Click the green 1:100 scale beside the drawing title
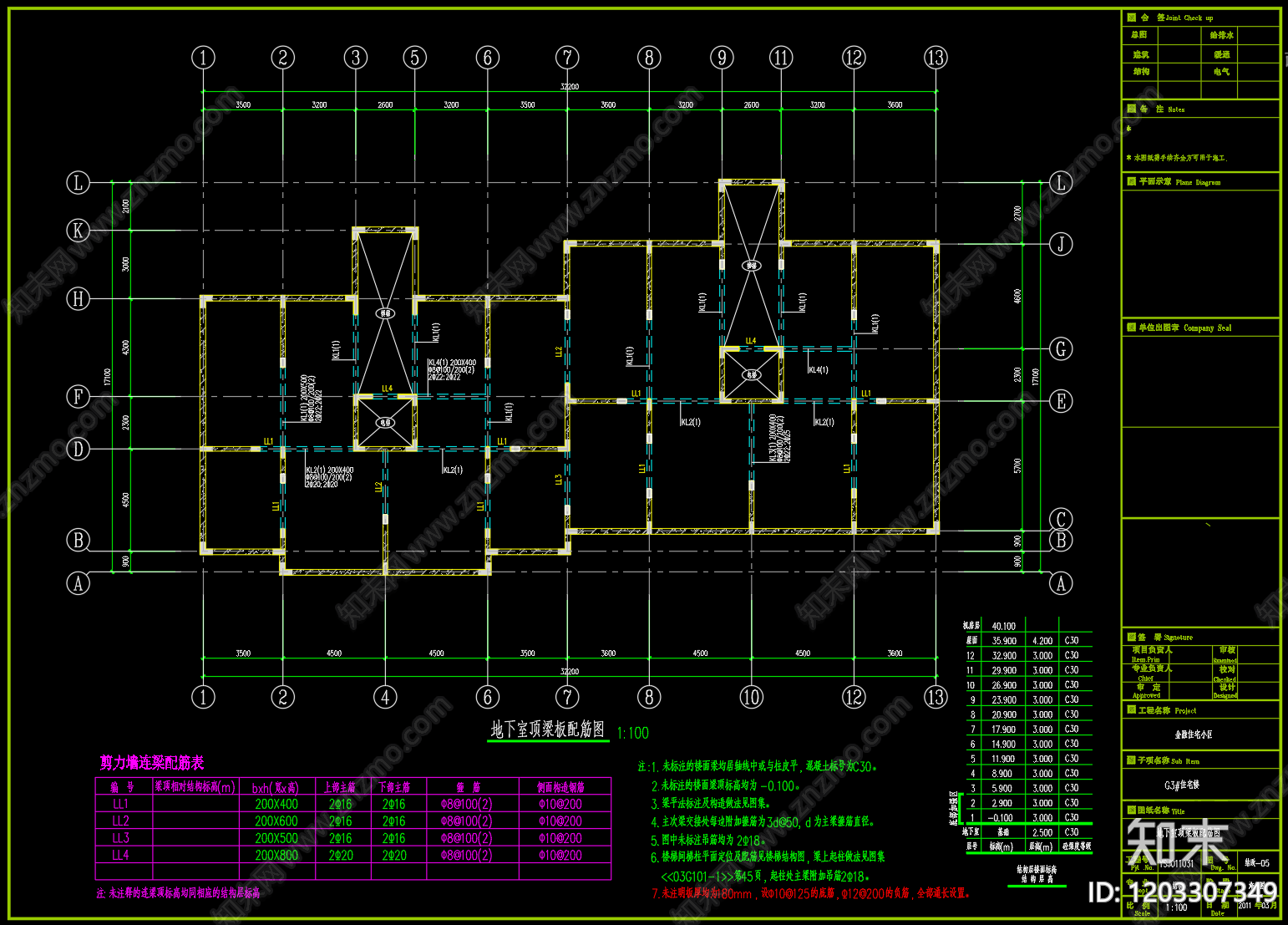Viewport: 1288px width, 925px height. [632, 733]
